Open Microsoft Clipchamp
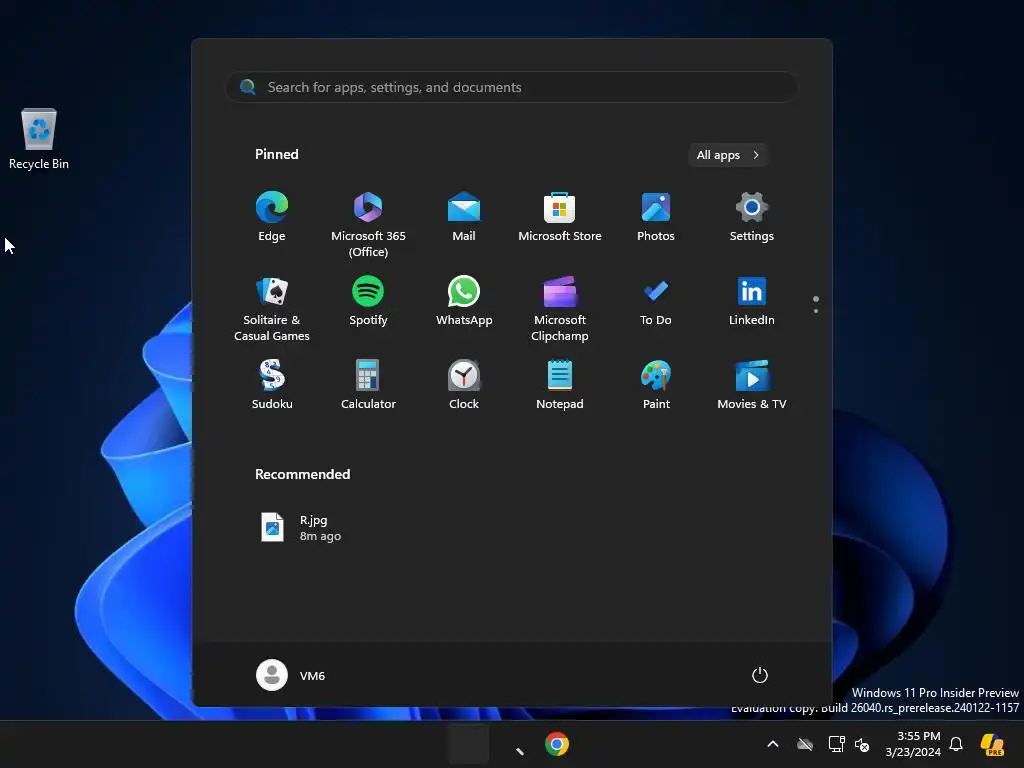Image resolution: width=1024 pixels, height=768 pixels. (x=560, y=308)
